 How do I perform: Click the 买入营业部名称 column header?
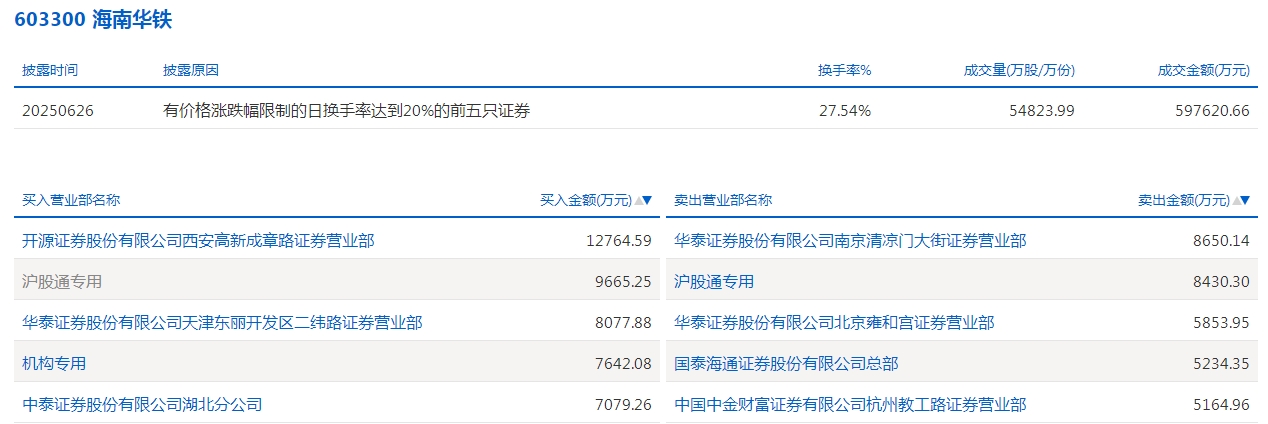coord(71,200)
